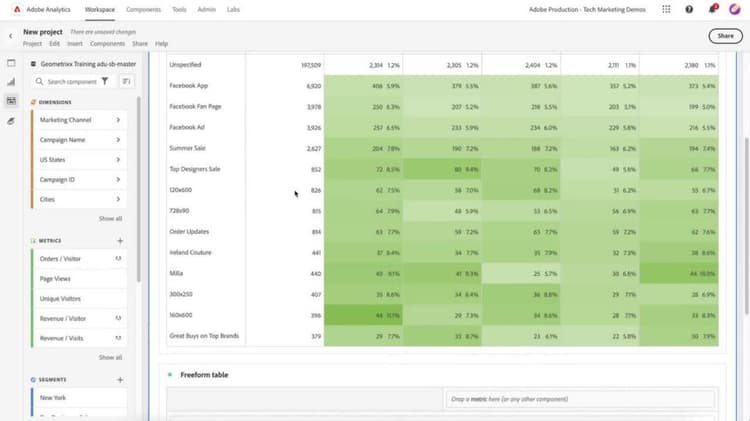Select the New York segment
Viewport: 750px width, 421px height.
pyautogui.click(x=79, y=398)
